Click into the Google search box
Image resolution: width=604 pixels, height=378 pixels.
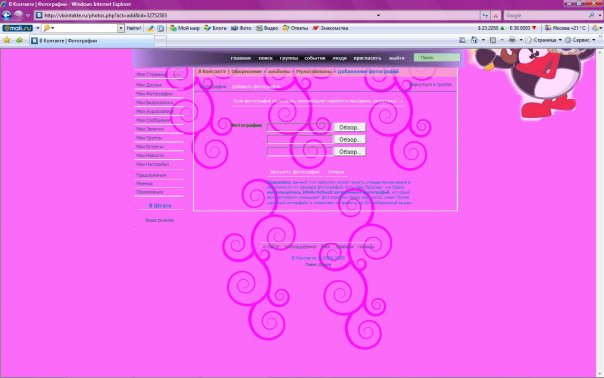(545, 15)
